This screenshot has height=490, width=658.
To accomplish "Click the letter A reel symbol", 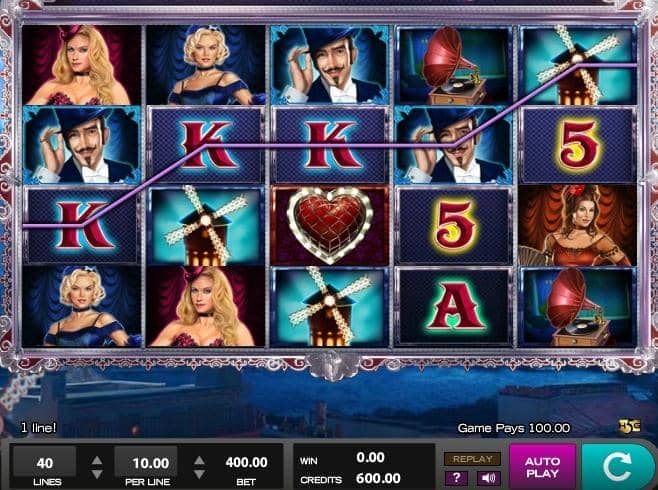I will (454, 306).
